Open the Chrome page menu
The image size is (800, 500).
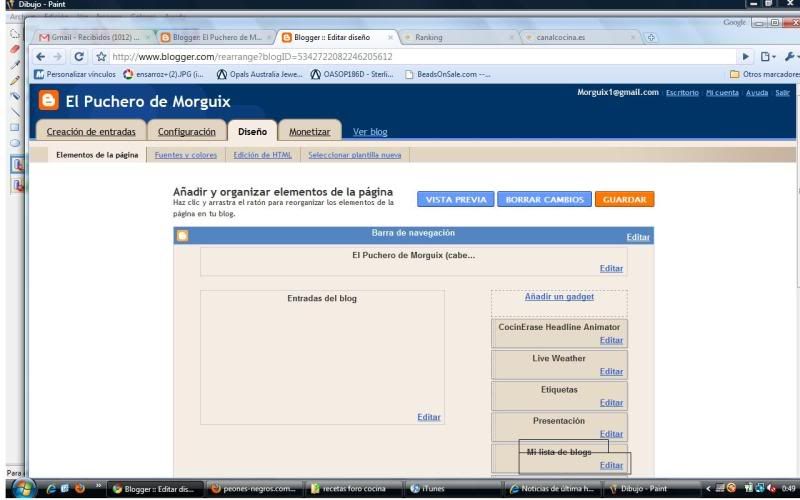point(767,57)
